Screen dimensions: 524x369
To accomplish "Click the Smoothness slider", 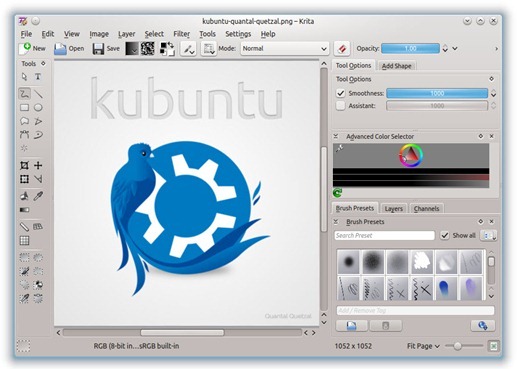I will pyautogui.click(x=437, y=93).
